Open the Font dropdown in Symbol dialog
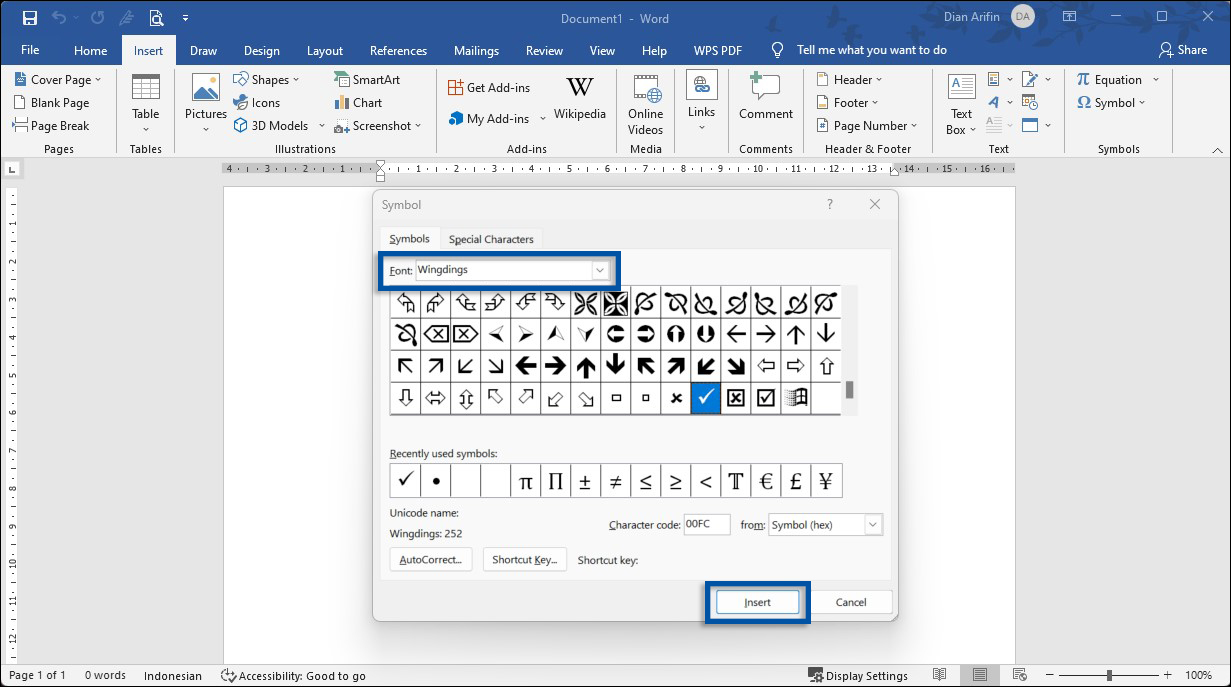1231x687 pixels. [599, 270]
